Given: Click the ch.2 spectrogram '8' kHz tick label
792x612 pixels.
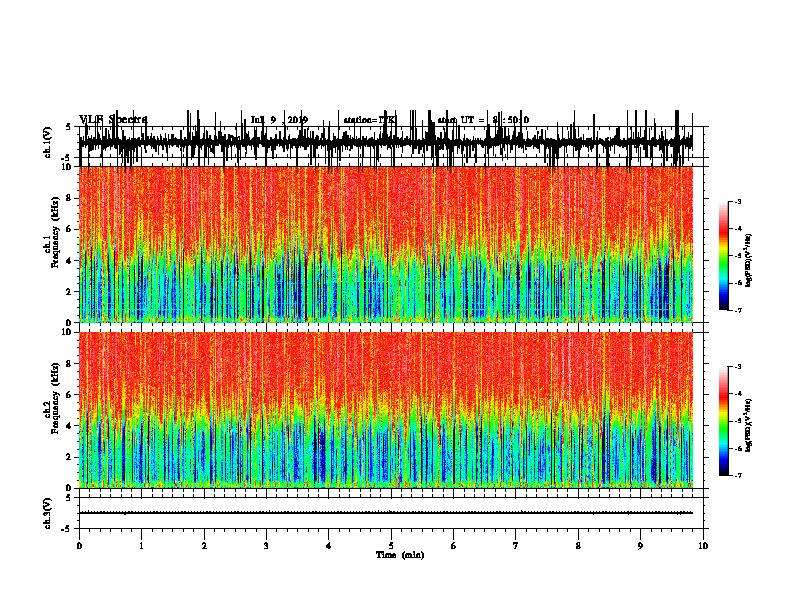Looking at the screenshot, I should (x=70, y=364).
